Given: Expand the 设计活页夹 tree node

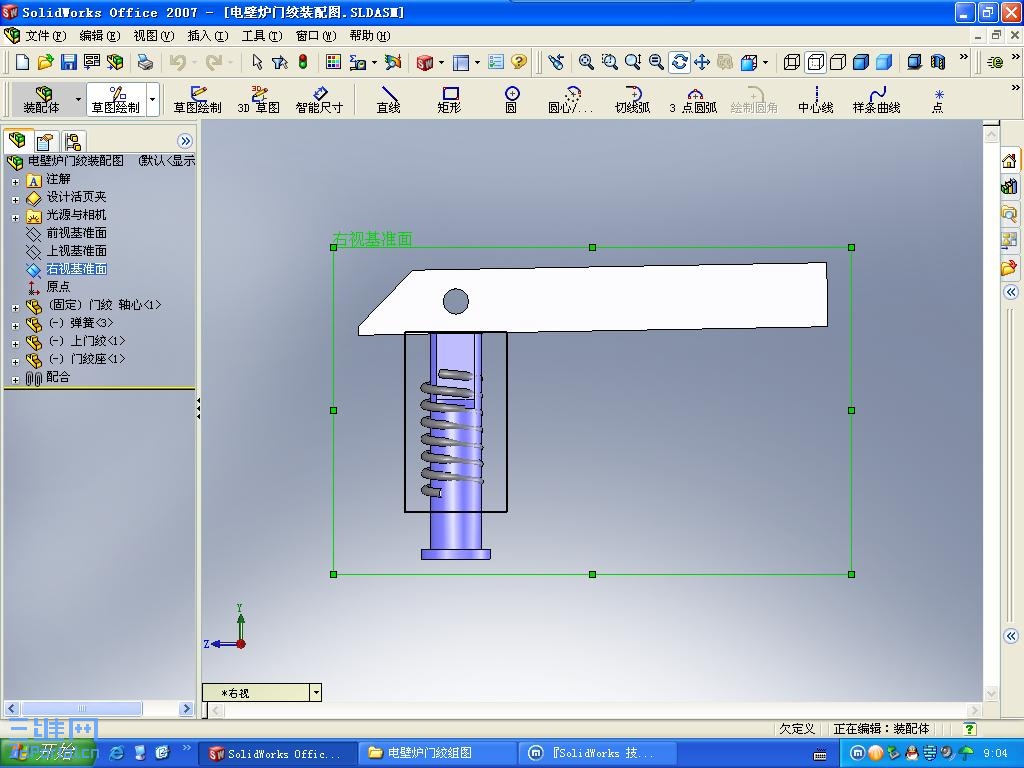Looking at the screenshot, I should 16,200.
